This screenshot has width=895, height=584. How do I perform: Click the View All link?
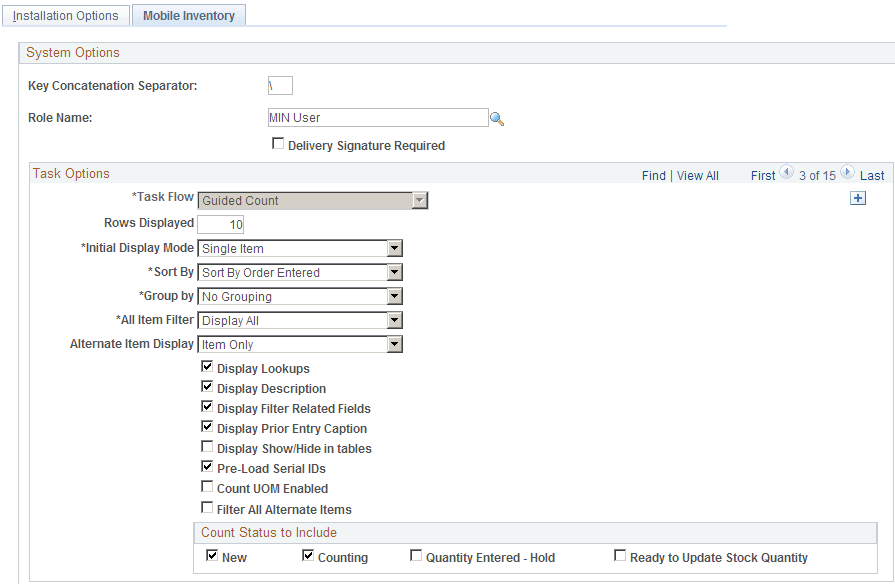697,175
